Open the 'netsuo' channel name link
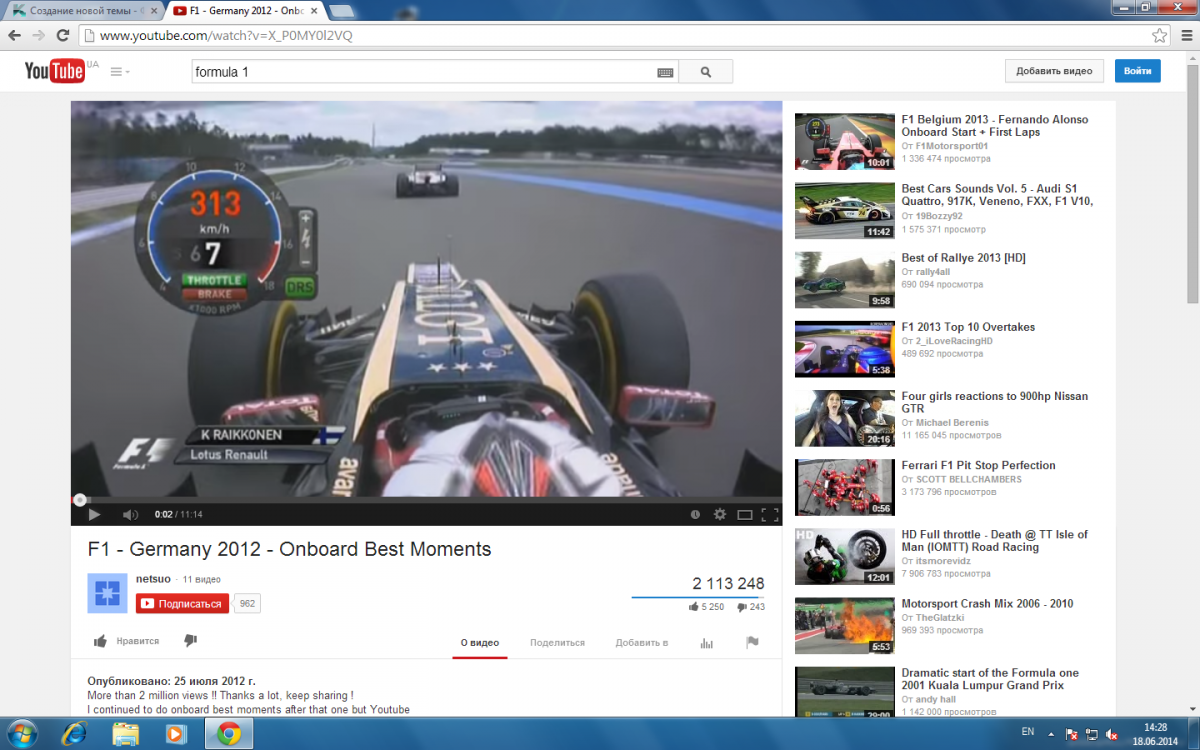Viewport: 1200px width, 750px height. [153, 579]
